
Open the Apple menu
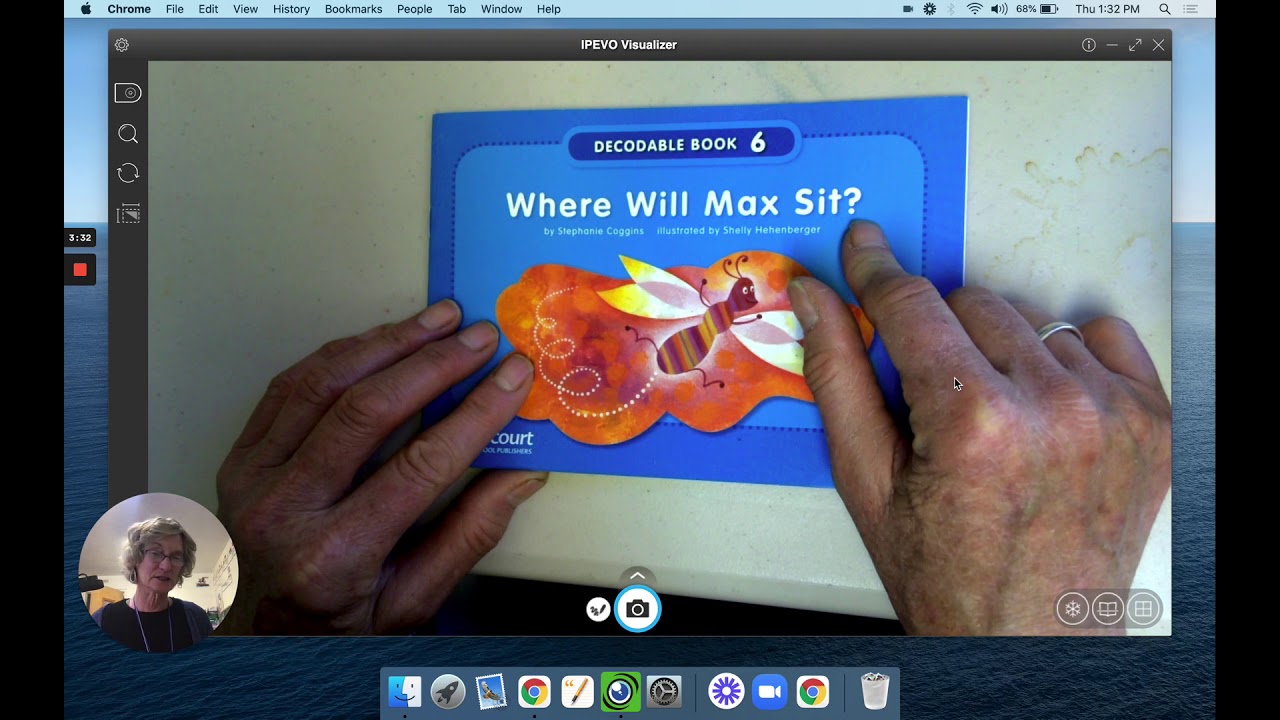point(86,9)
